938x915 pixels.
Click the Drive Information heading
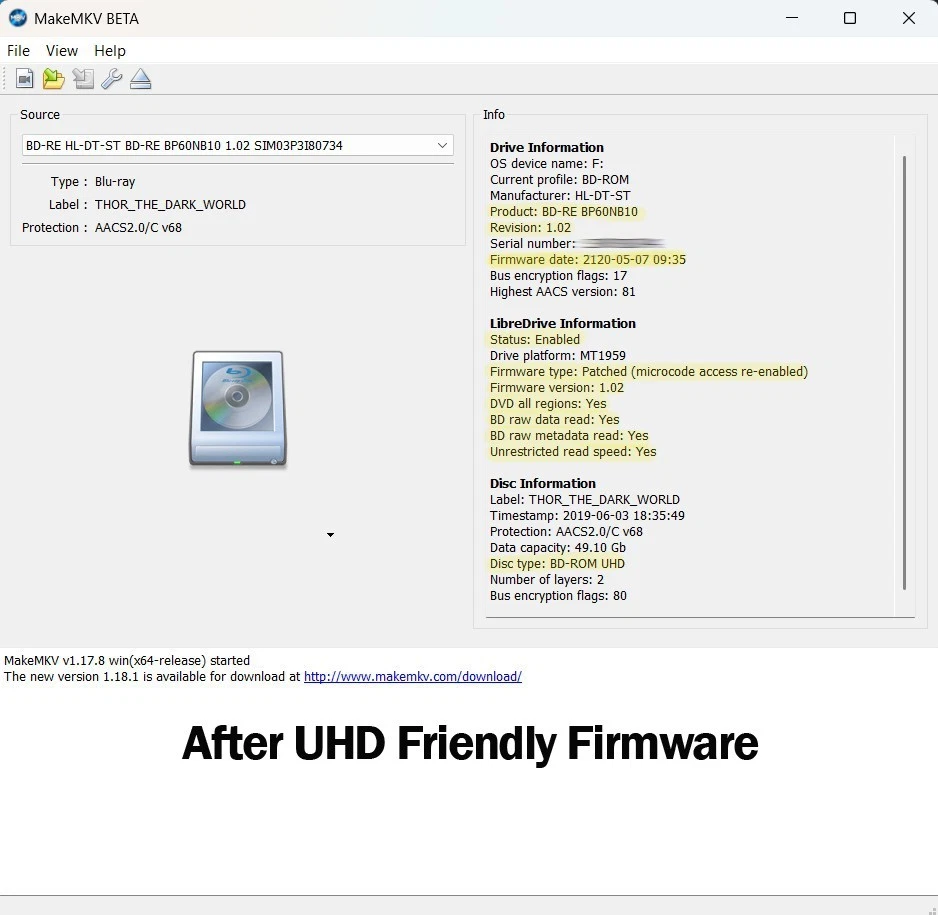coord(547,147)
